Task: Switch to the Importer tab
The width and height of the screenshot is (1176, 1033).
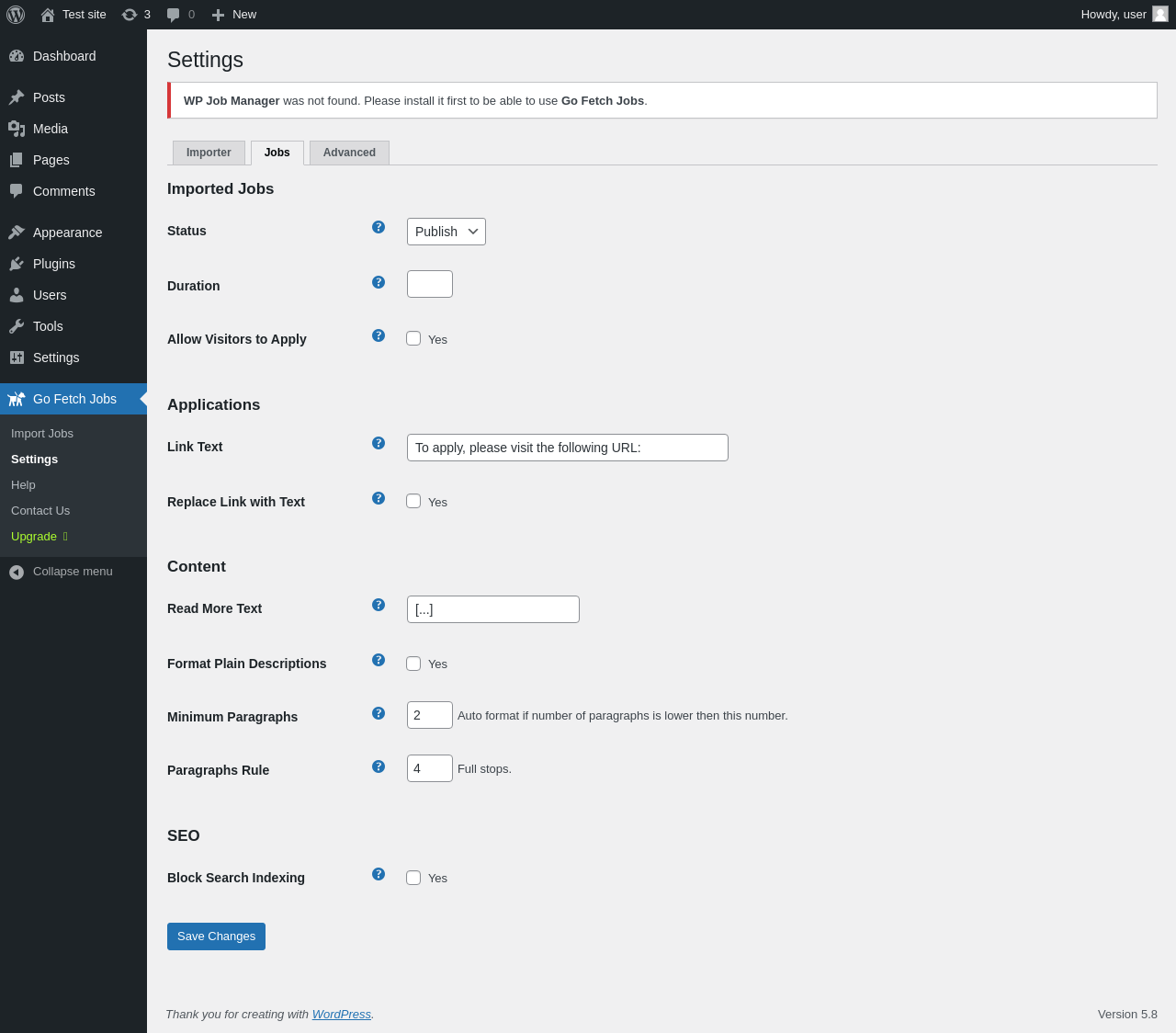Action: (x=209, y=153)
